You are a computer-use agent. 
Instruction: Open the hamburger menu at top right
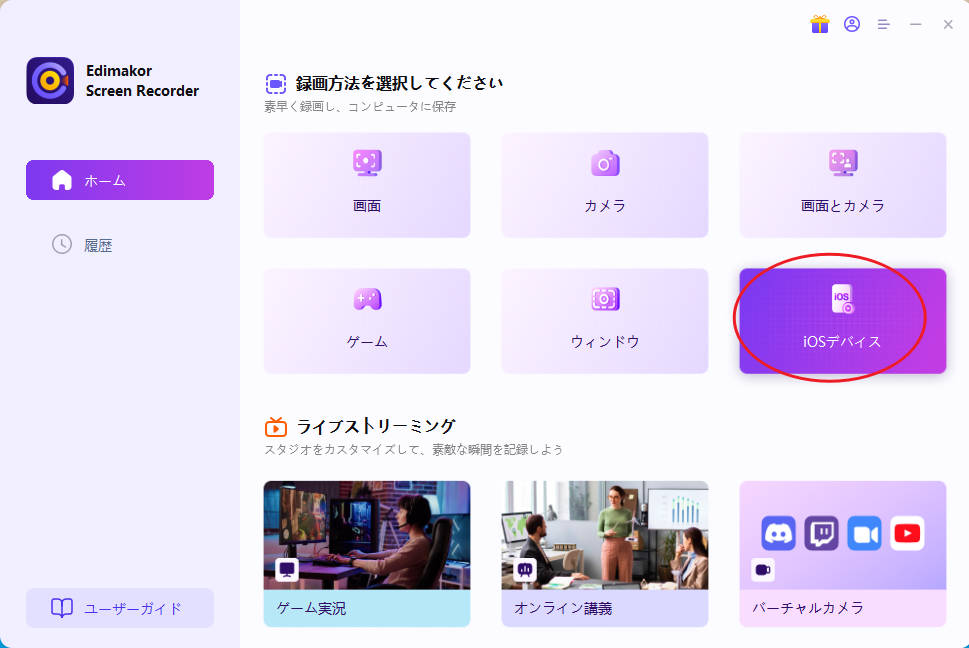click(x=884, y=25)
